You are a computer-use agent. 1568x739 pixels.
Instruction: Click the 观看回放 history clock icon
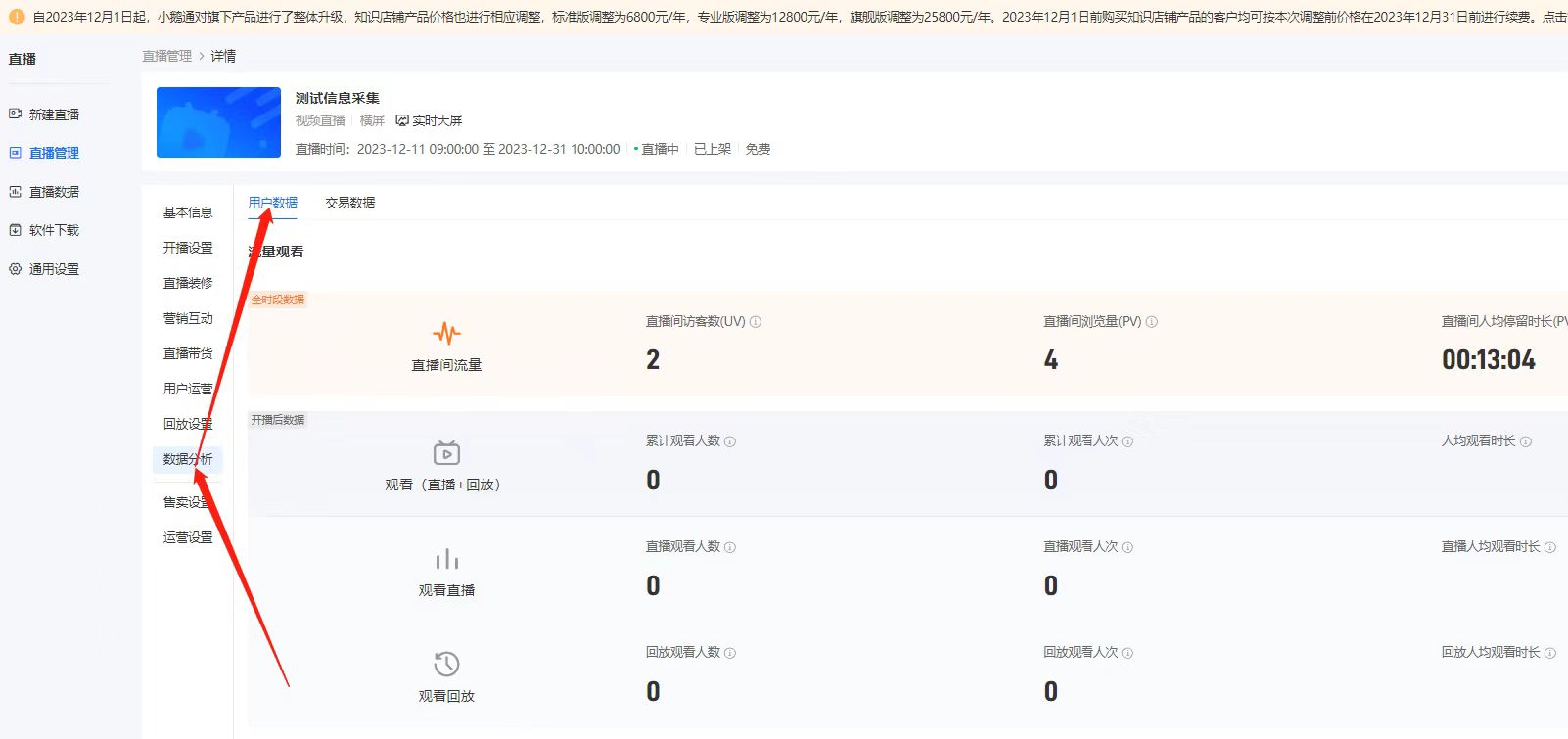point(446,664)
